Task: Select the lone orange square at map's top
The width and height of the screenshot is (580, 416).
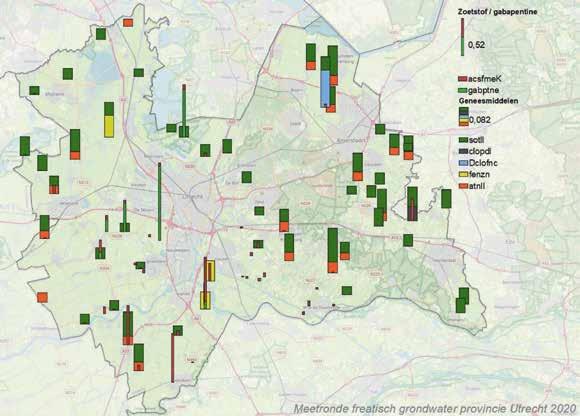Action: (128, 23)
